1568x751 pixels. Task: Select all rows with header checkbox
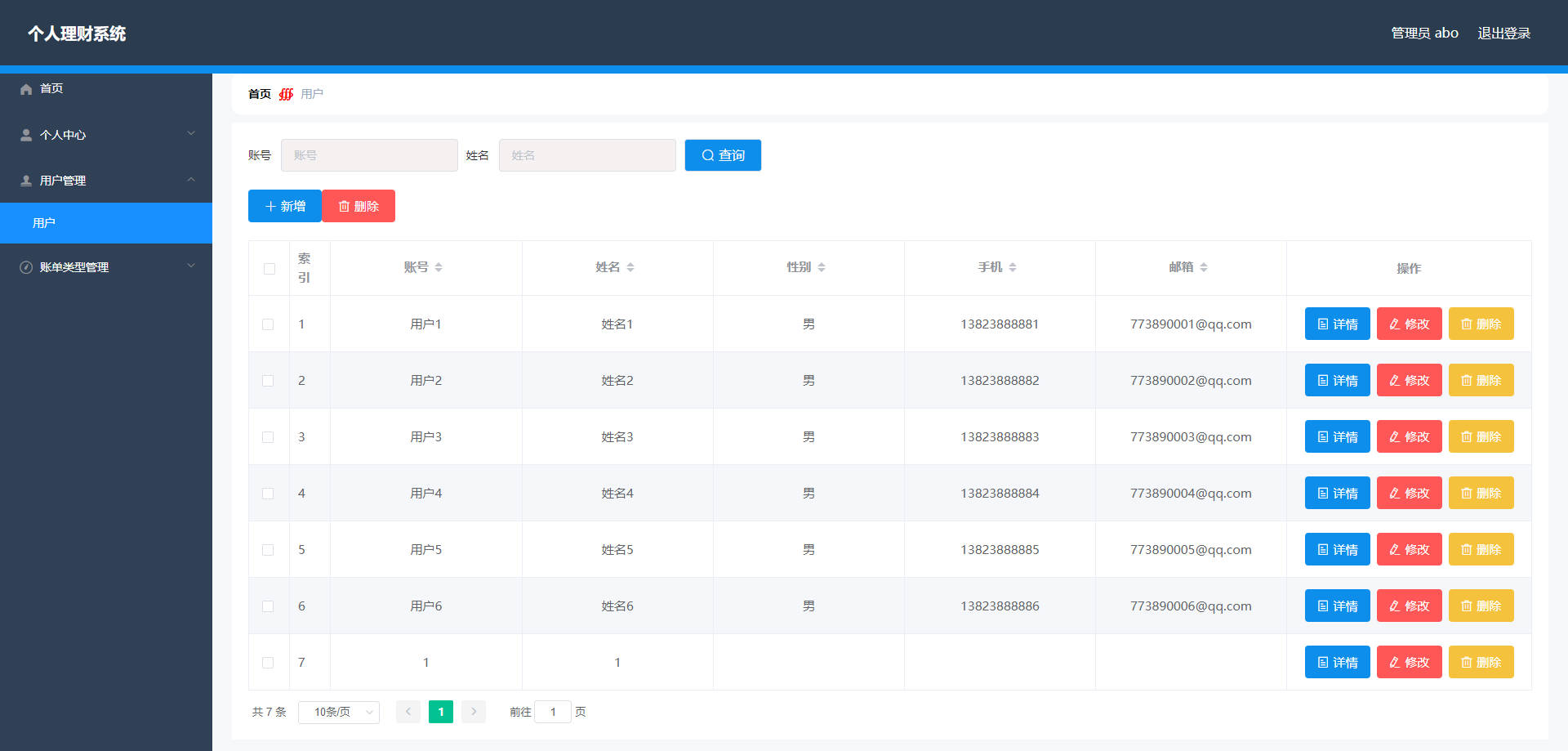(269, 269)
